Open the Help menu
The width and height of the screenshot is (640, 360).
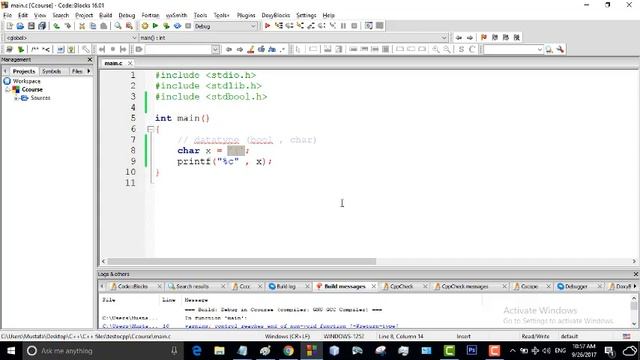click(x=329, y=15)
